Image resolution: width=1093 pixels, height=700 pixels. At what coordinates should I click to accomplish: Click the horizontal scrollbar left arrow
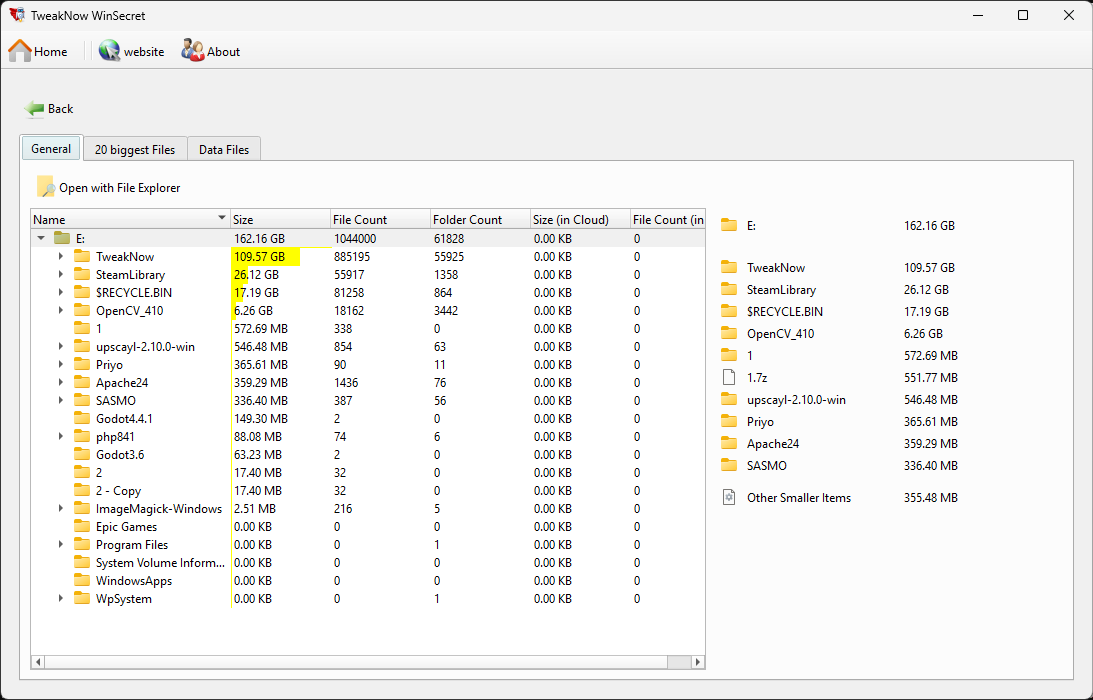pyautogui.click(x=38, y=662)
